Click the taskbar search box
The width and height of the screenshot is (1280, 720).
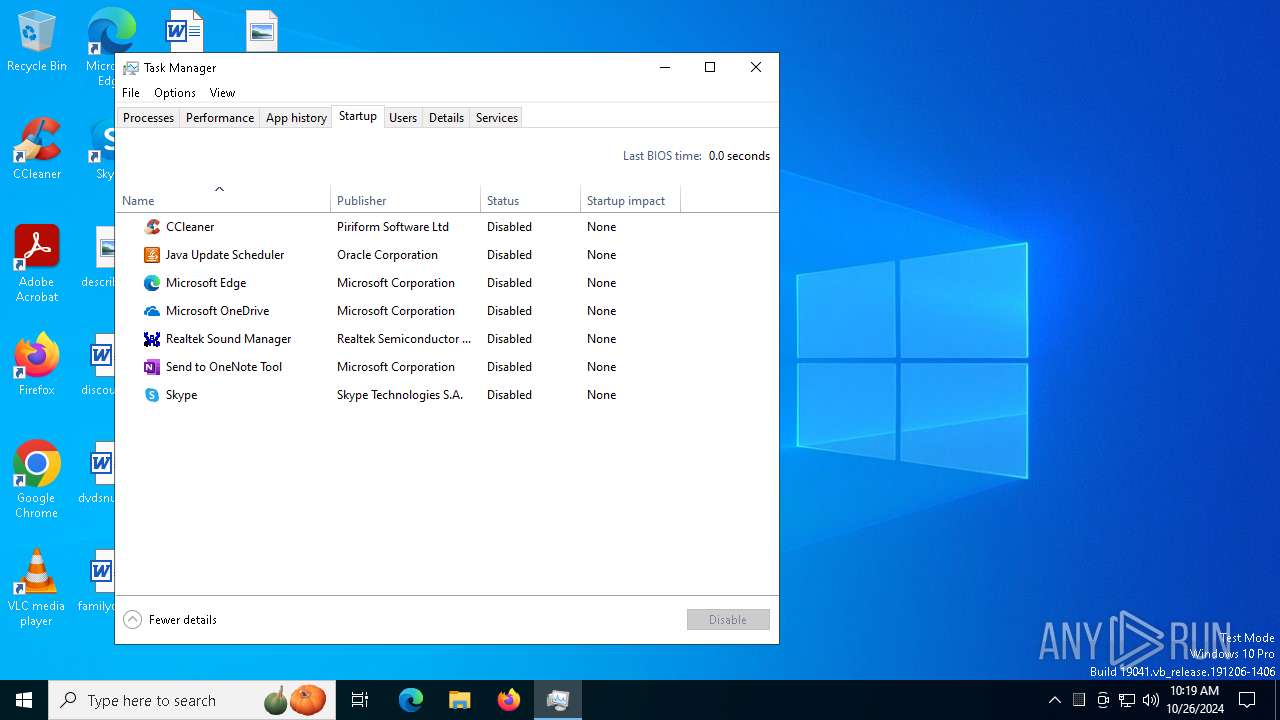pyautogui.click(x=191, y=700)
